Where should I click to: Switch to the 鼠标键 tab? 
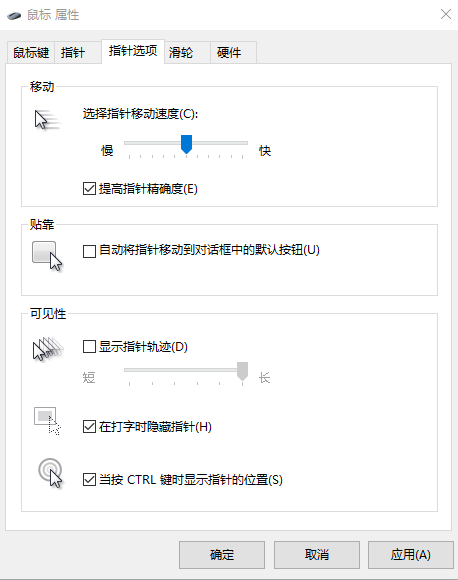click(x=31, y=53)
